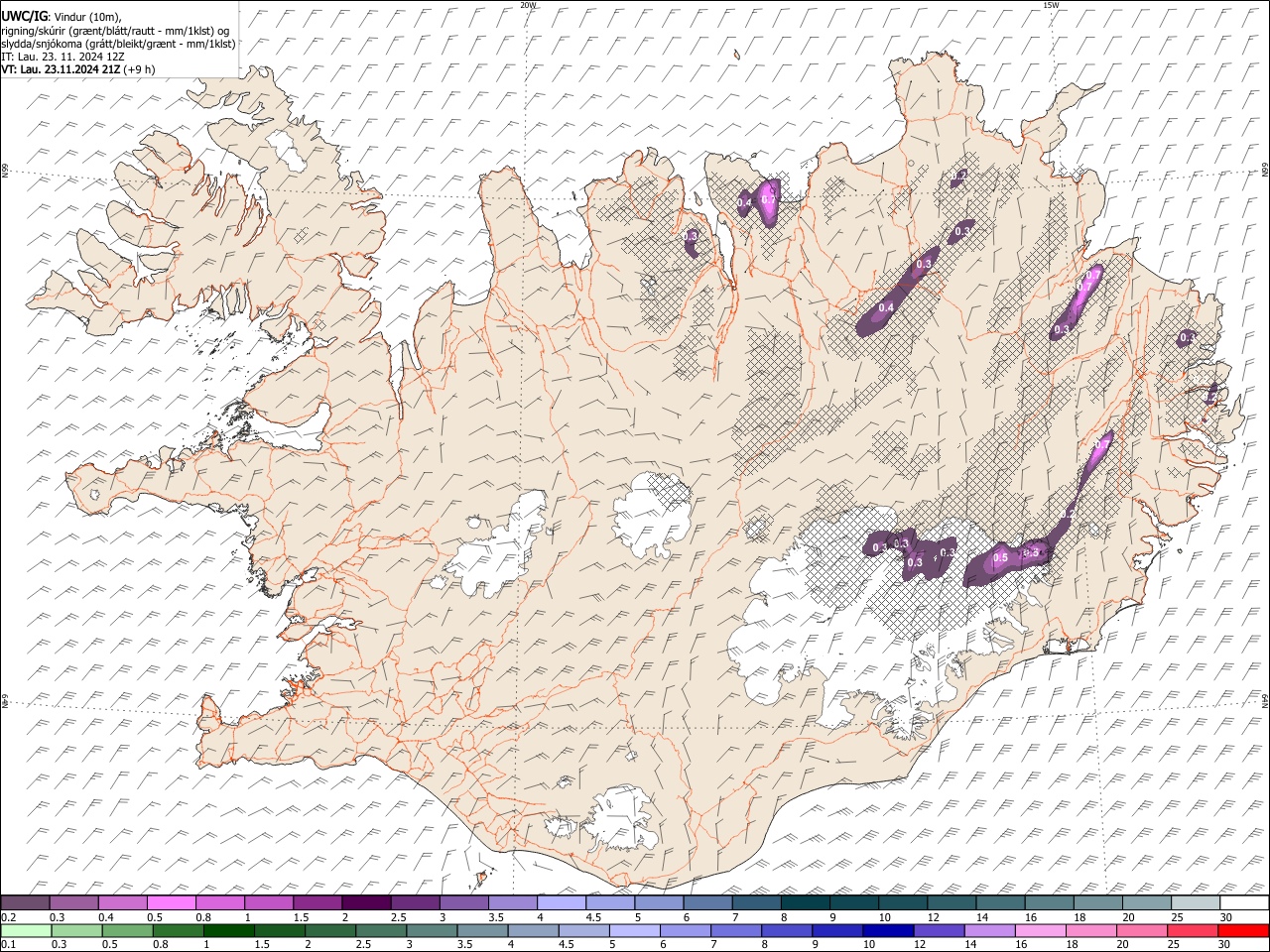The width and height of the screenshot is (1270, 952).
Task: Pick lower-row dark green swatch between 1 and 1.5
Action: coord(228,930)
